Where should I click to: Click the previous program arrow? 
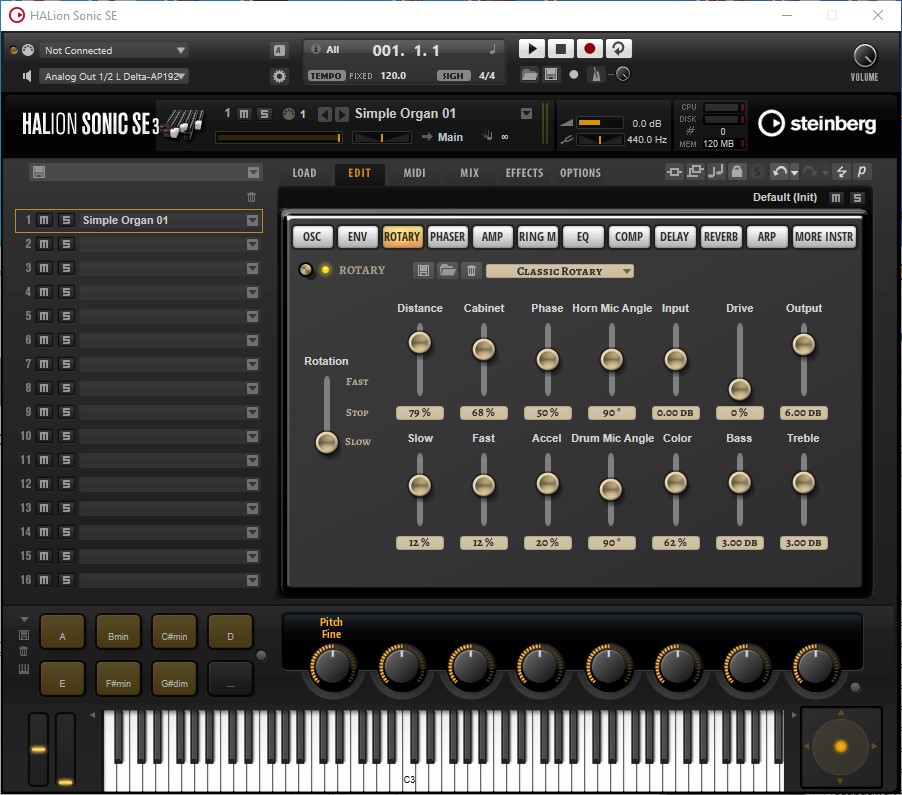coord(324,114)
